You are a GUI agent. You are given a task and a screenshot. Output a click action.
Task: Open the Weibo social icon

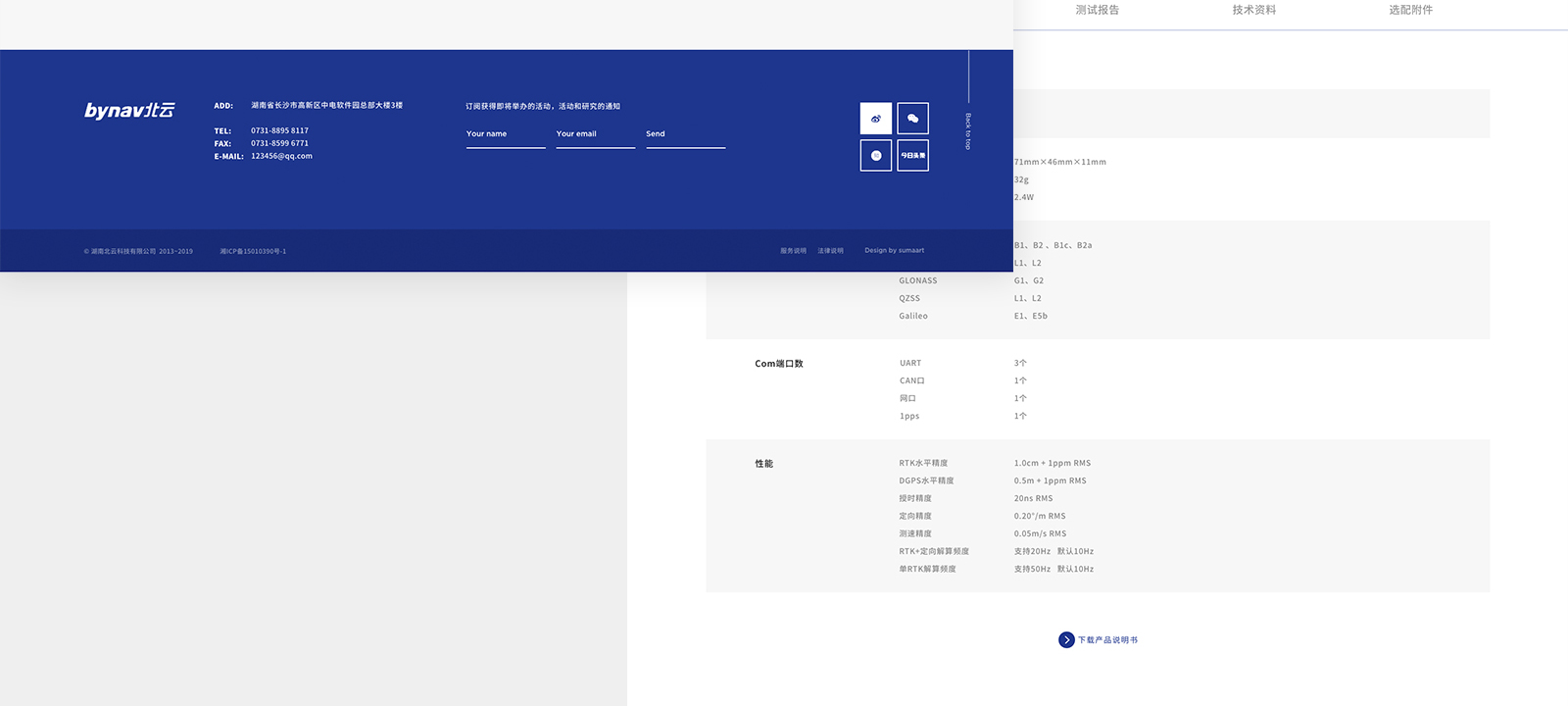pyautogui.click(x=875, y=119)
